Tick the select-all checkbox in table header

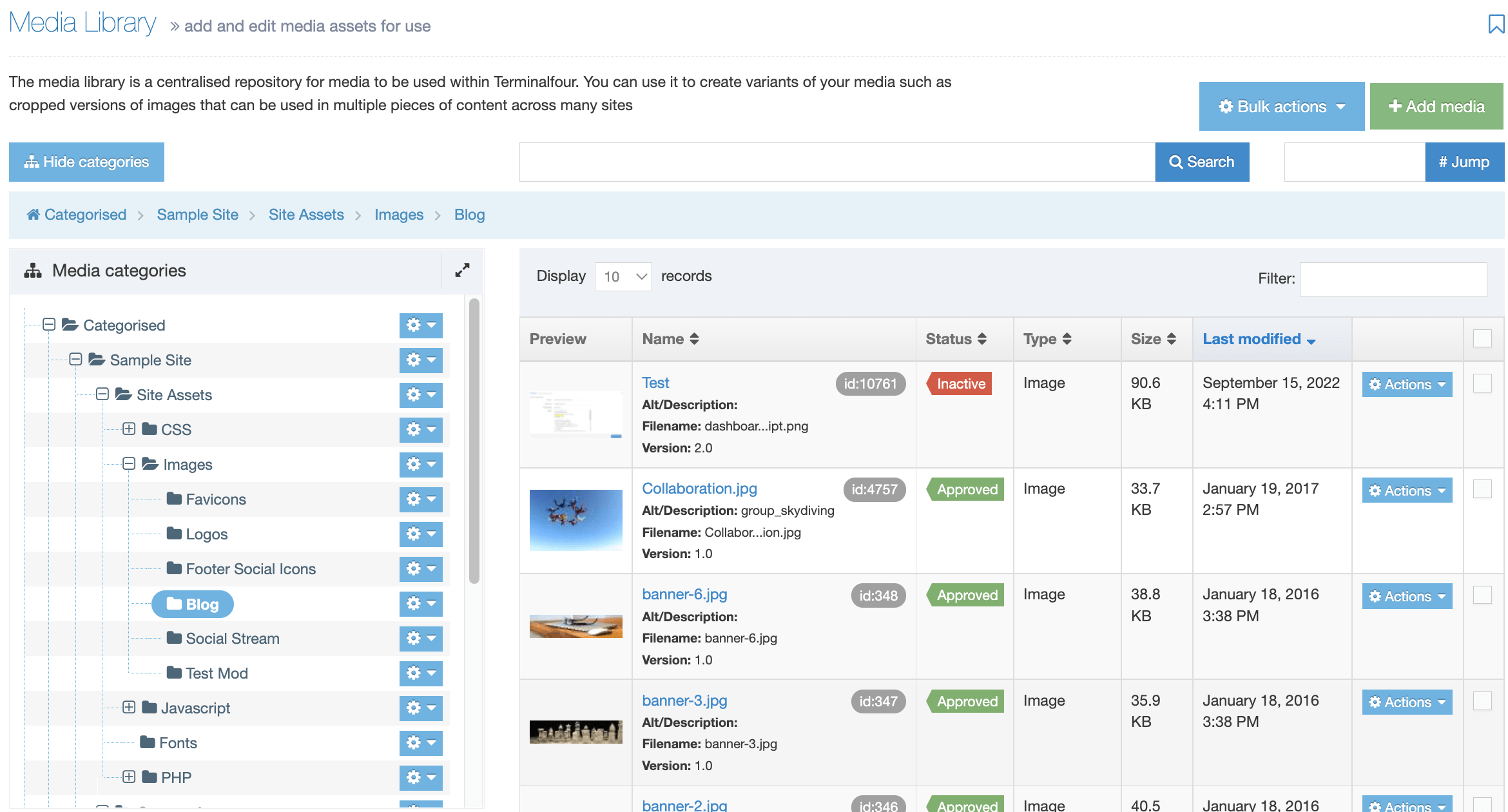[1482, 339]
